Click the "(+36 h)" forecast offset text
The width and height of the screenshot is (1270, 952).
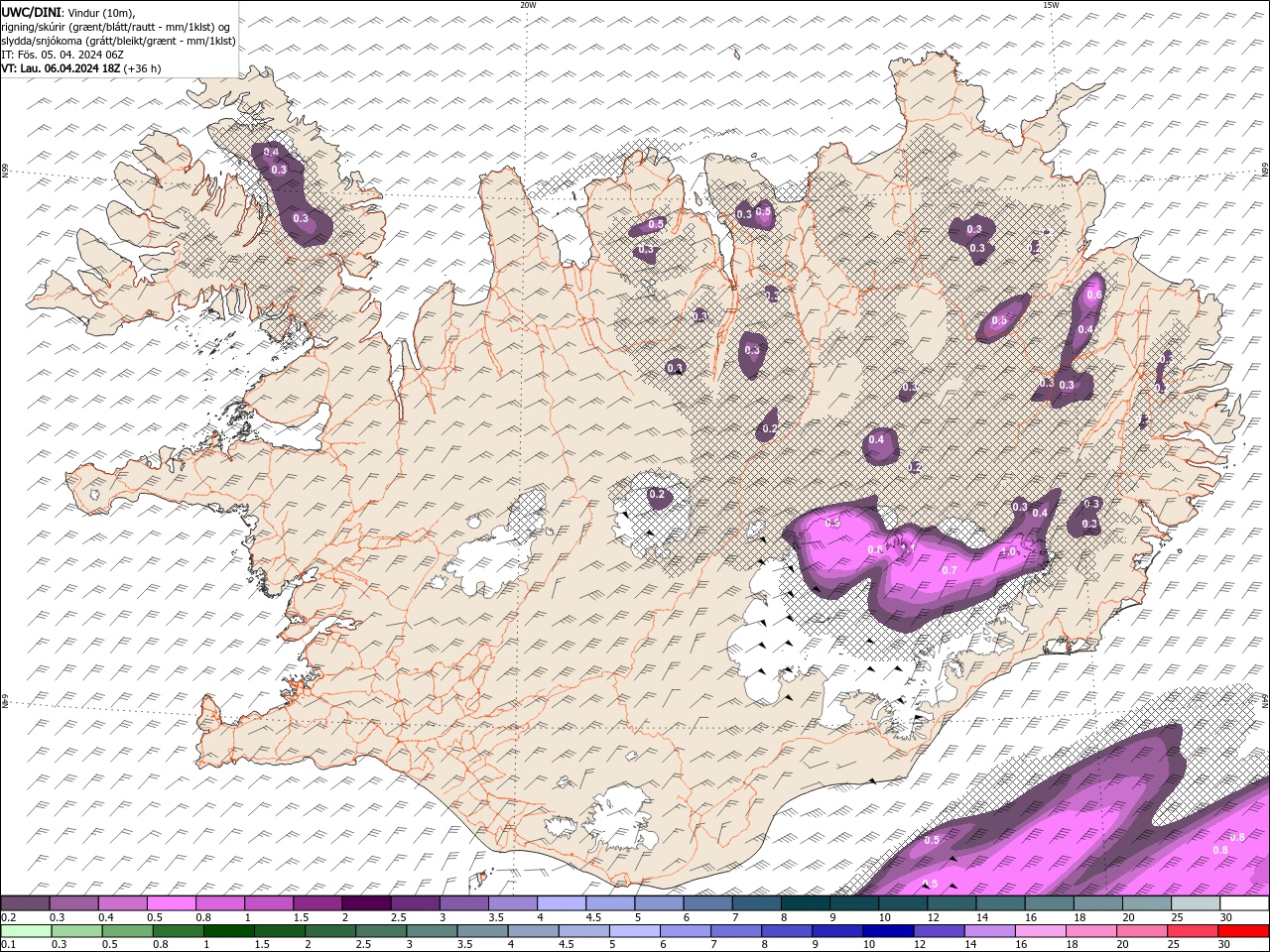[143, 68]
